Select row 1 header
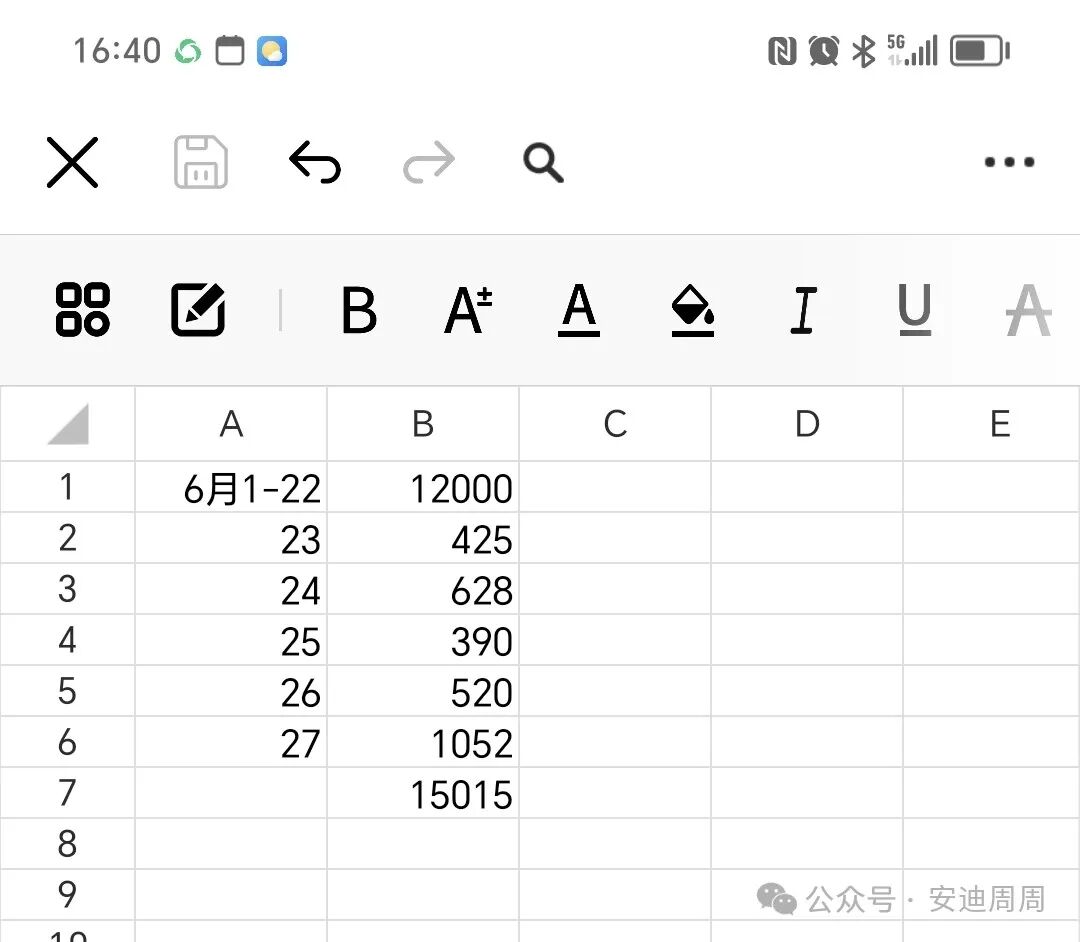Image resolution: width=1080 pixels, height=942 pixels. pos(67,487)
